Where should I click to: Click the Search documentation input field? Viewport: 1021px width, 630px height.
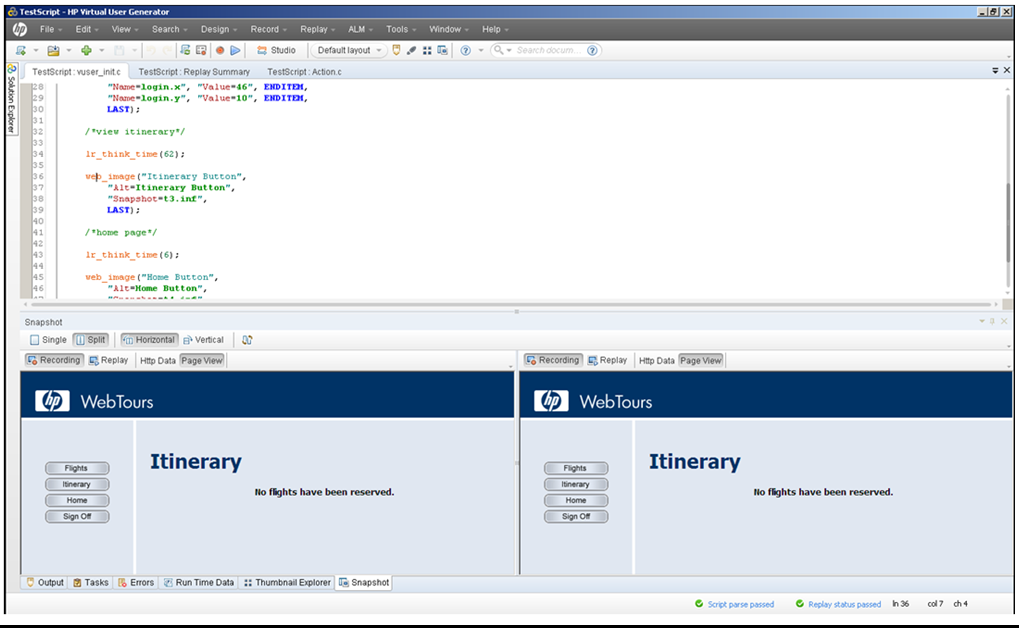coord(548,50)
